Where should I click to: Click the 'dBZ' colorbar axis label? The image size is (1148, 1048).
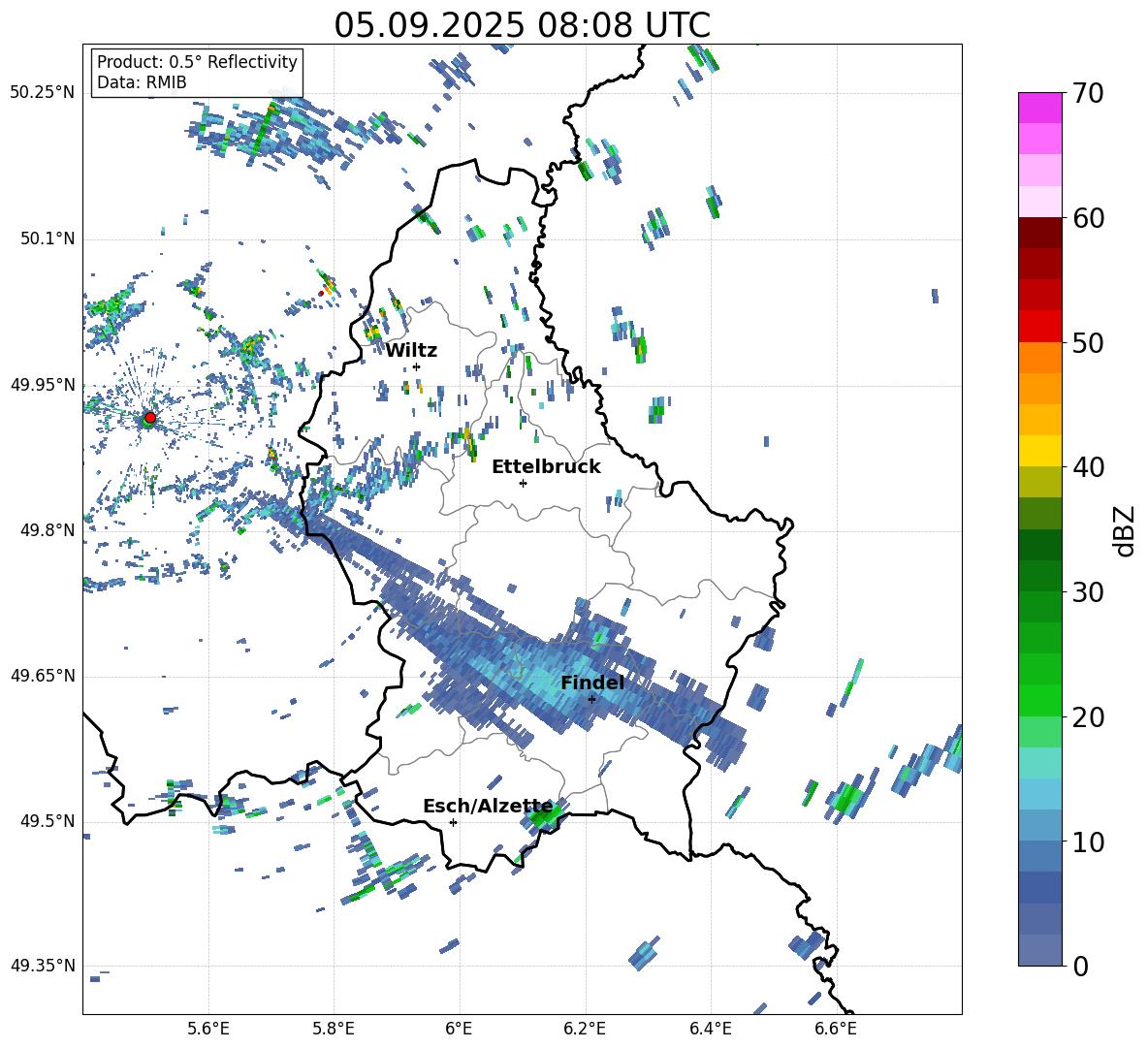pos(1124,531)
